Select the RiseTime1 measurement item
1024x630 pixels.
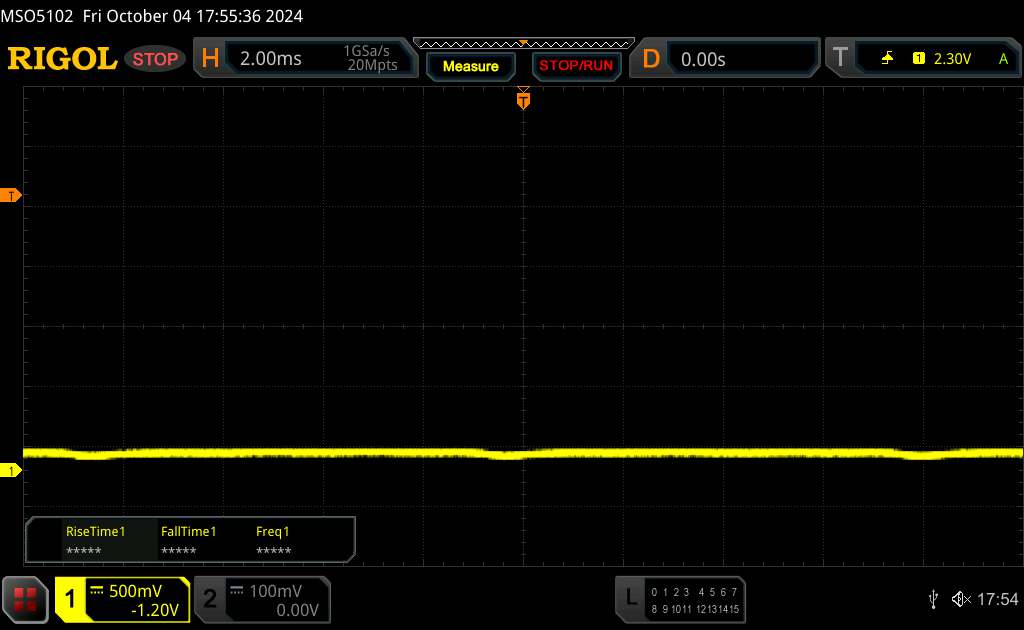[95, 540]
